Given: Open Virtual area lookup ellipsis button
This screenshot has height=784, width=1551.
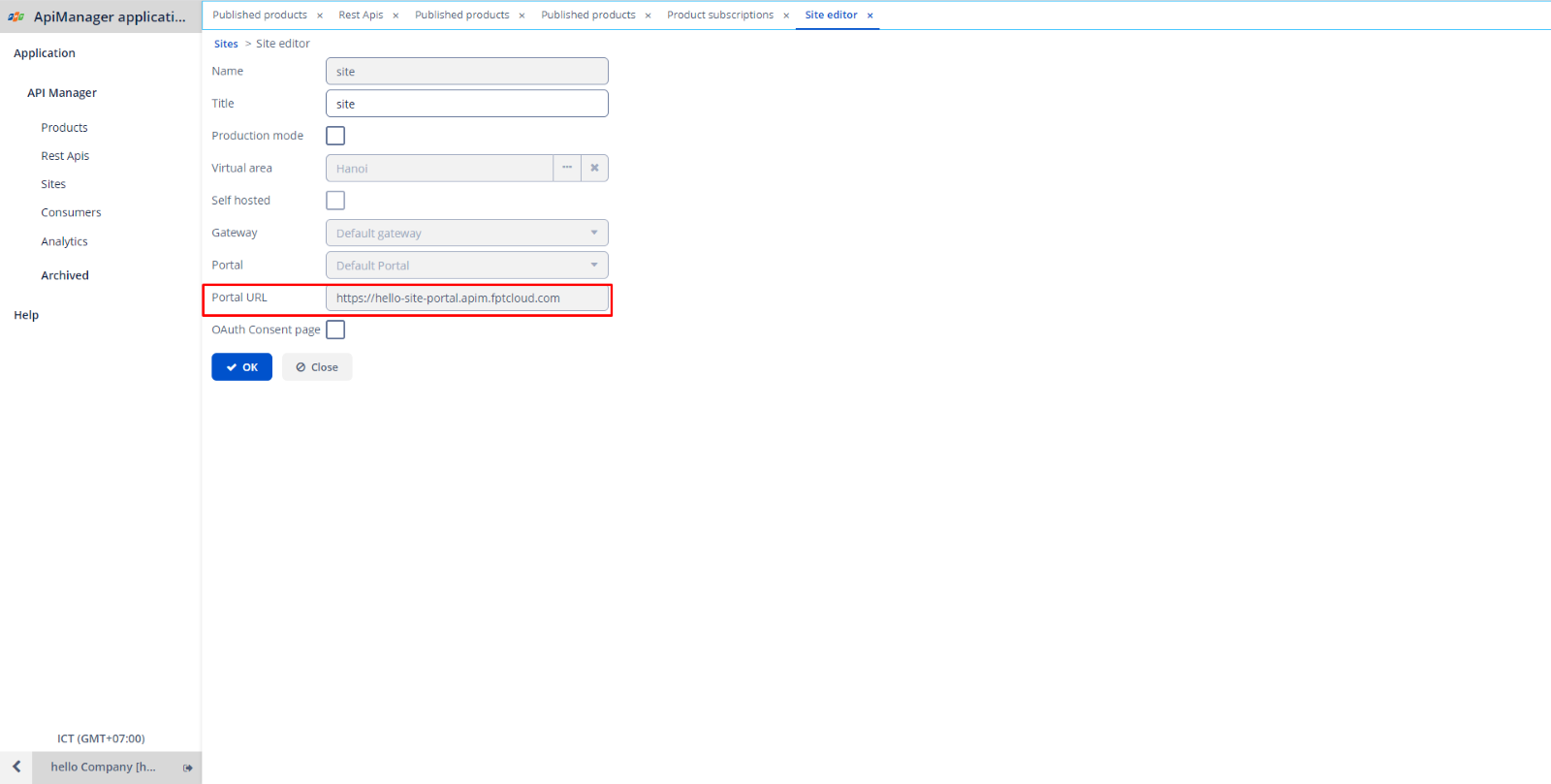Looking at the screenshot, I should point(567,168).
